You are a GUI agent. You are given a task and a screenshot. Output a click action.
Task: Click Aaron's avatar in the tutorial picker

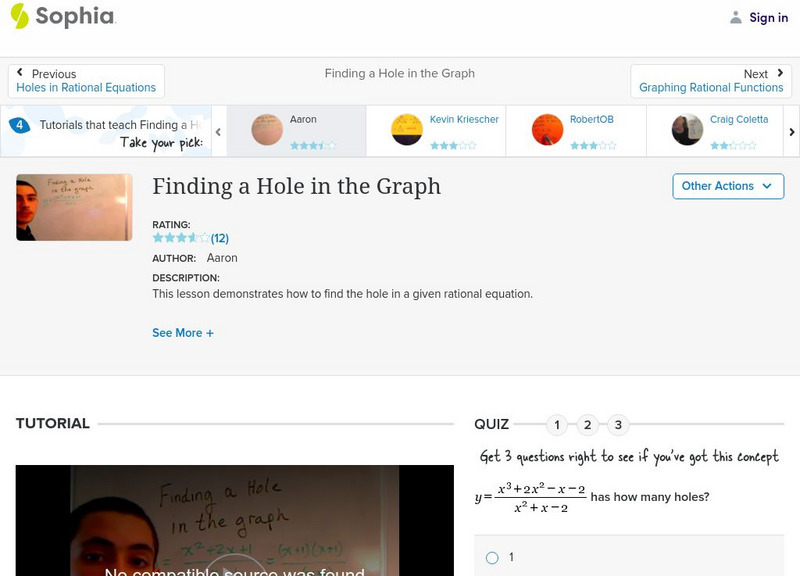pyautogui.click(x=265, y=128)
